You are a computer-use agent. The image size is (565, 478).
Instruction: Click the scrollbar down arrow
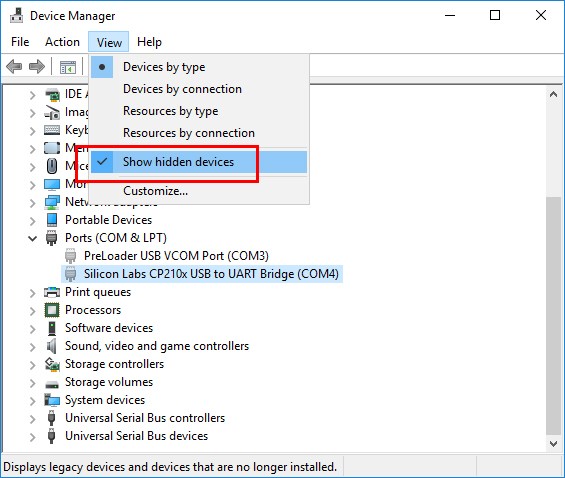pyautogui.click(x=553, y=444)
